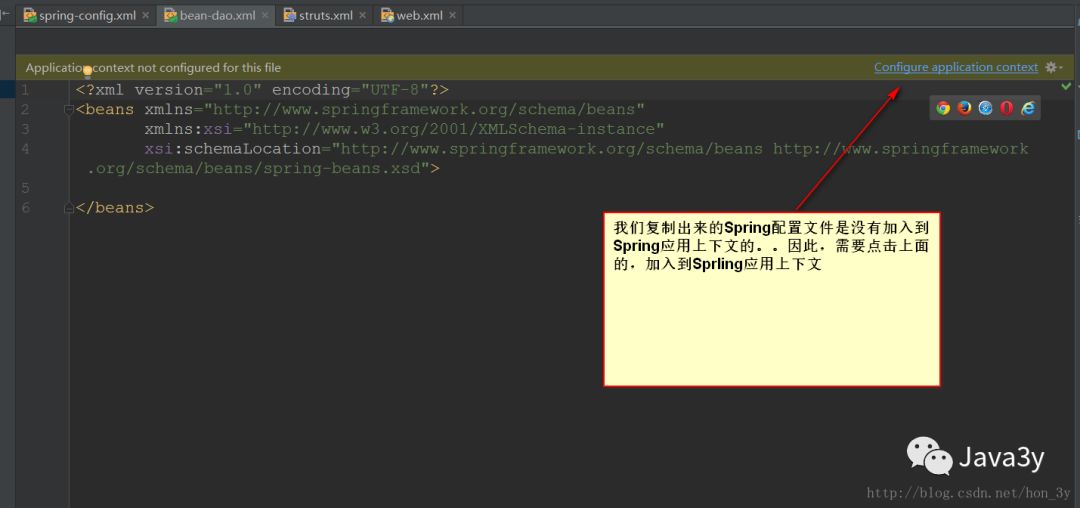Open file preview in Opera browser
This screenshot has width=1080, height=508.
click(1006, 107)
